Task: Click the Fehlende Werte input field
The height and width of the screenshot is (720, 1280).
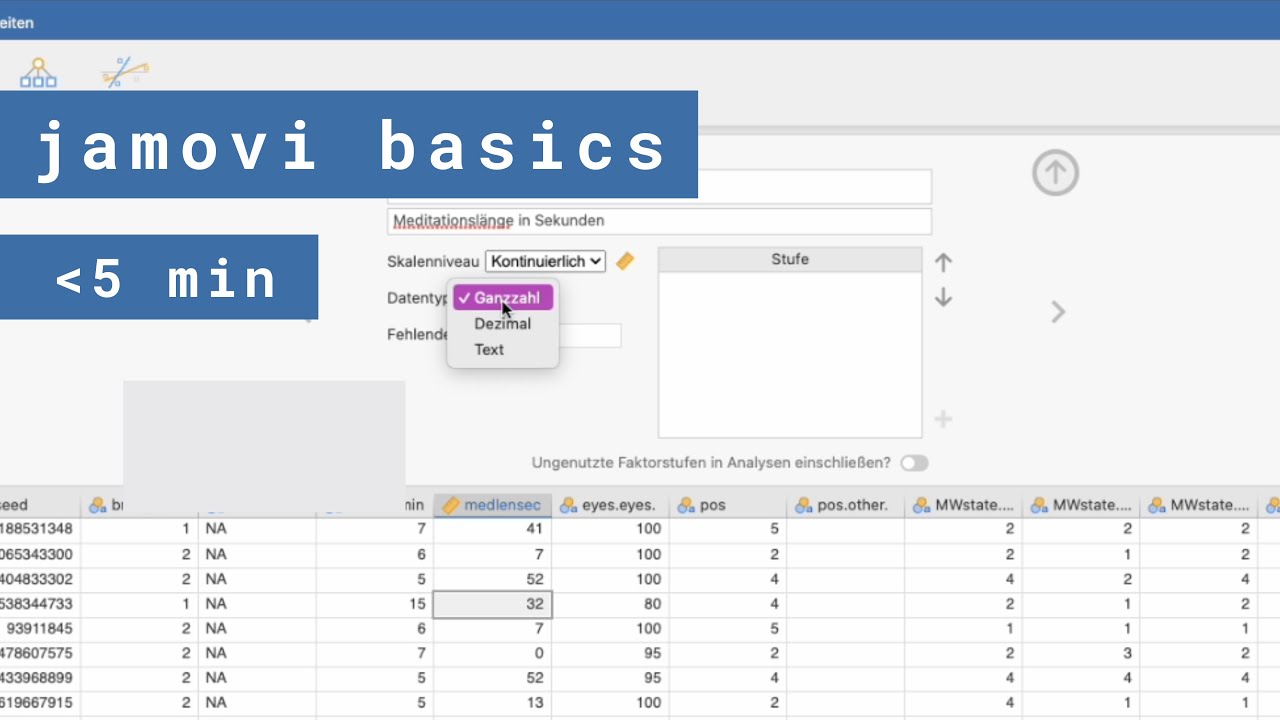Action: tap(588, 335)
